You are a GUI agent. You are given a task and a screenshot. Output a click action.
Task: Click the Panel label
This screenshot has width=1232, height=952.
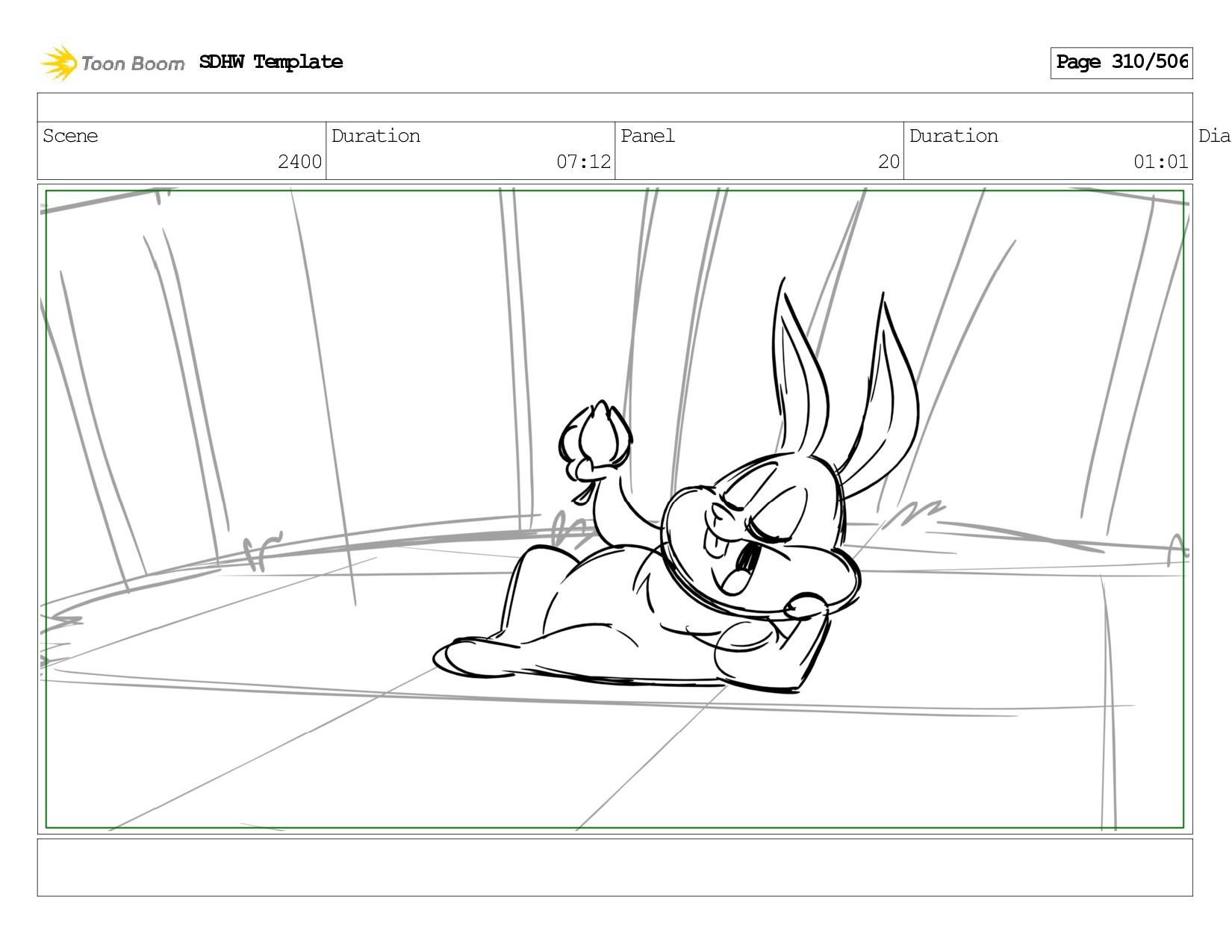tap(647, 136)
